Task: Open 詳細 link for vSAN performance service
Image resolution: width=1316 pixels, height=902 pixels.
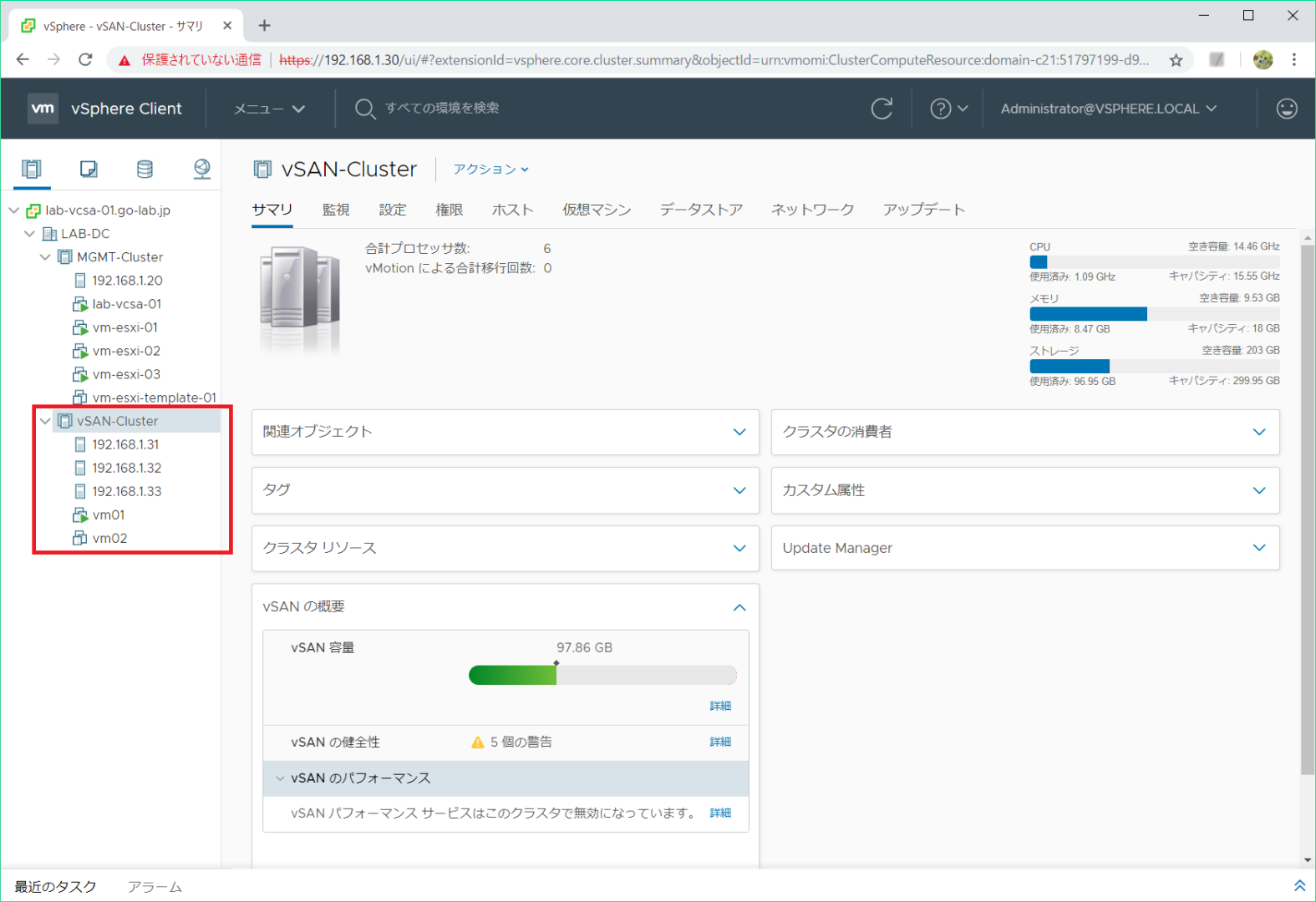Action: [x=720, y=813]
